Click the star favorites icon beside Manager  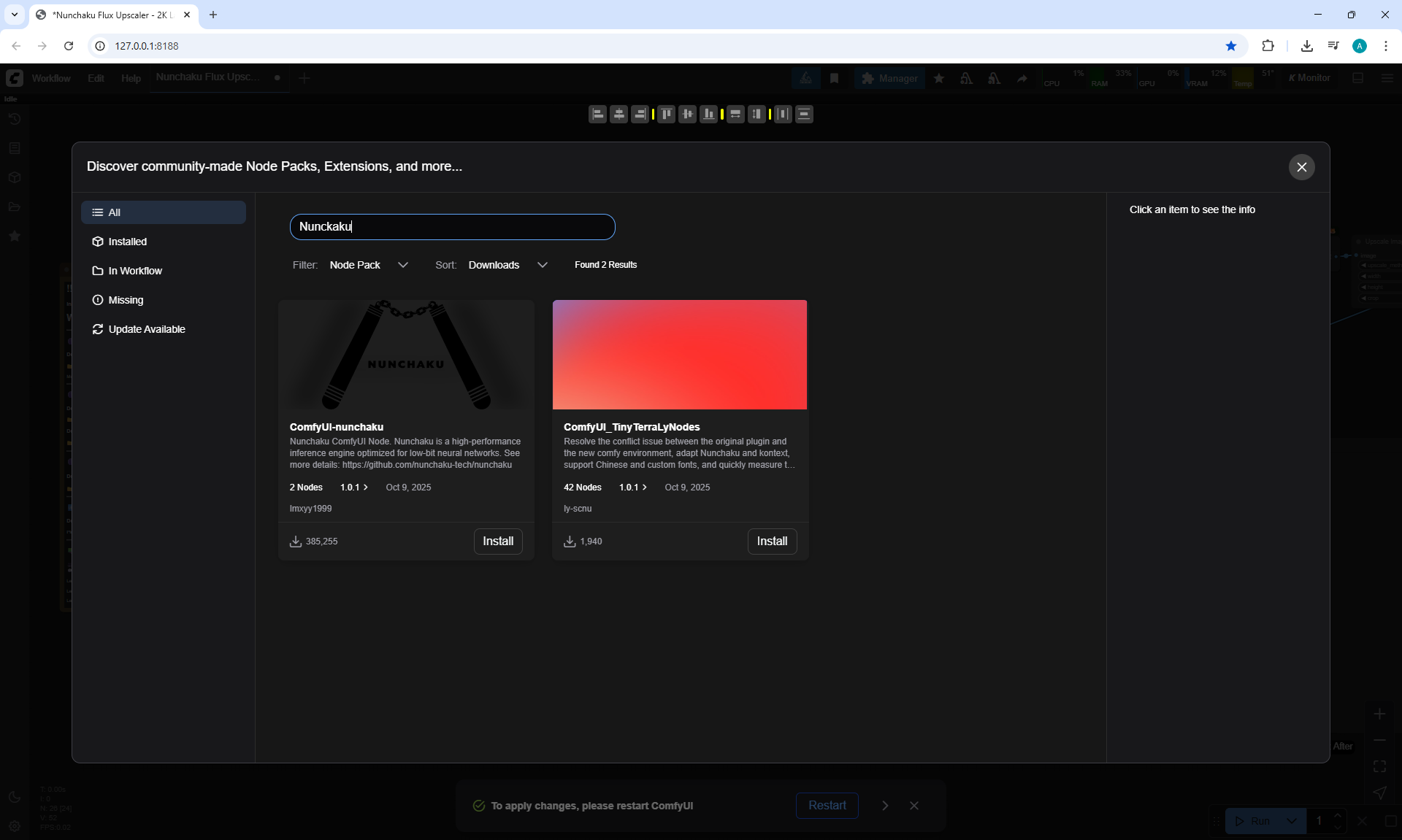[x=939, y=78]
